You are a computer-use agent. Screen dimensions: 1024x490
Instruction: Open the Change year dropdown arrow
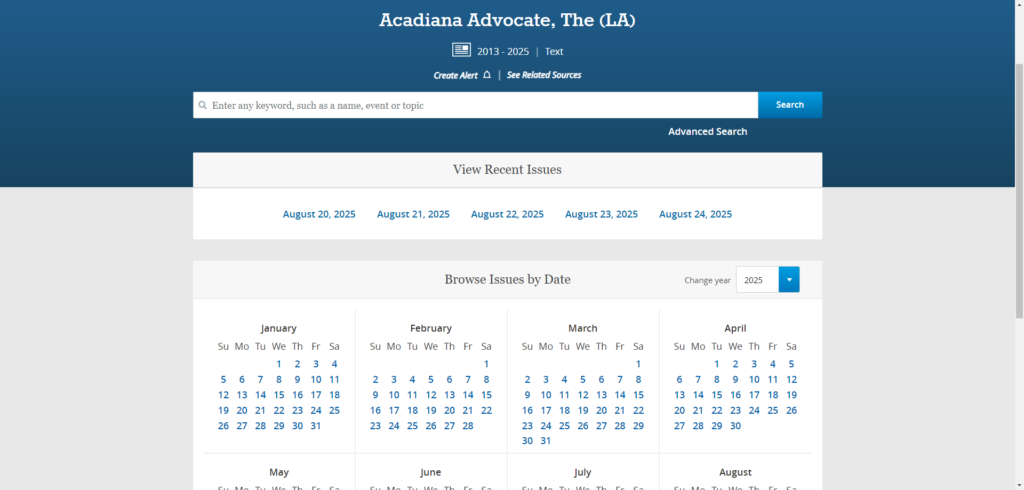click(x=789, y=280)
